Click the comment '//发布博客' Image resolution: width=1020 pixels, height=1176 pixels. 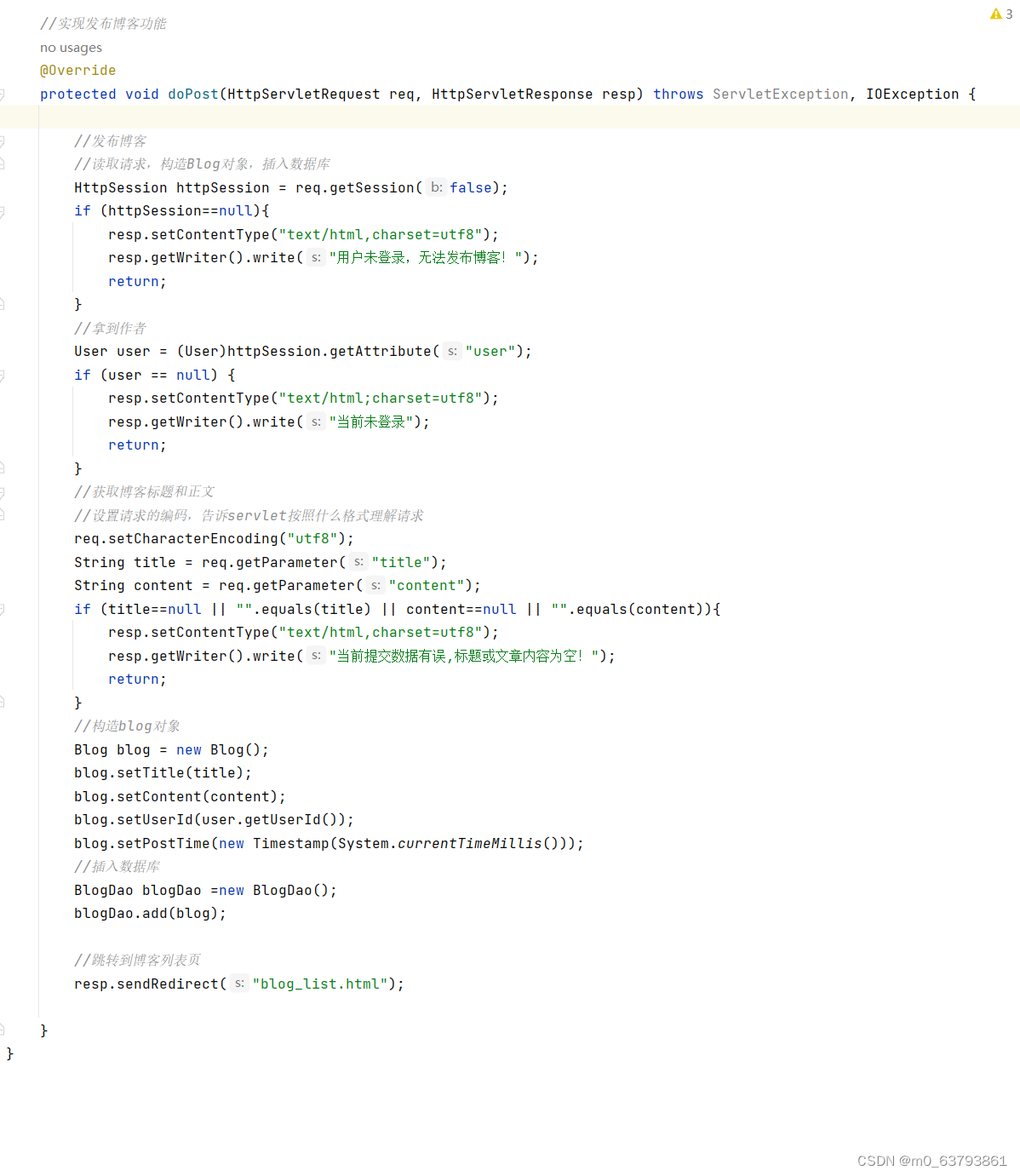[x=110, y=141]
